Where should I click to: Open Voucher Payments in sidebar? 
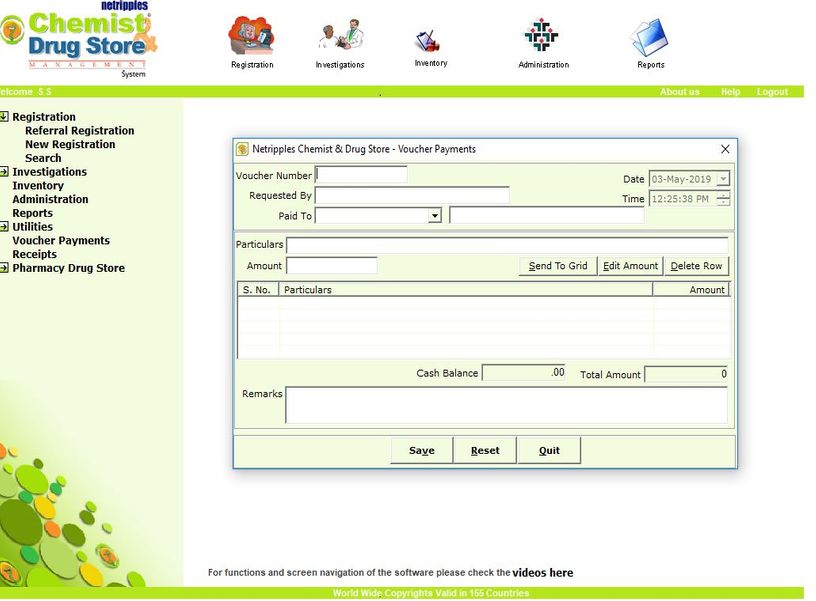61,240
